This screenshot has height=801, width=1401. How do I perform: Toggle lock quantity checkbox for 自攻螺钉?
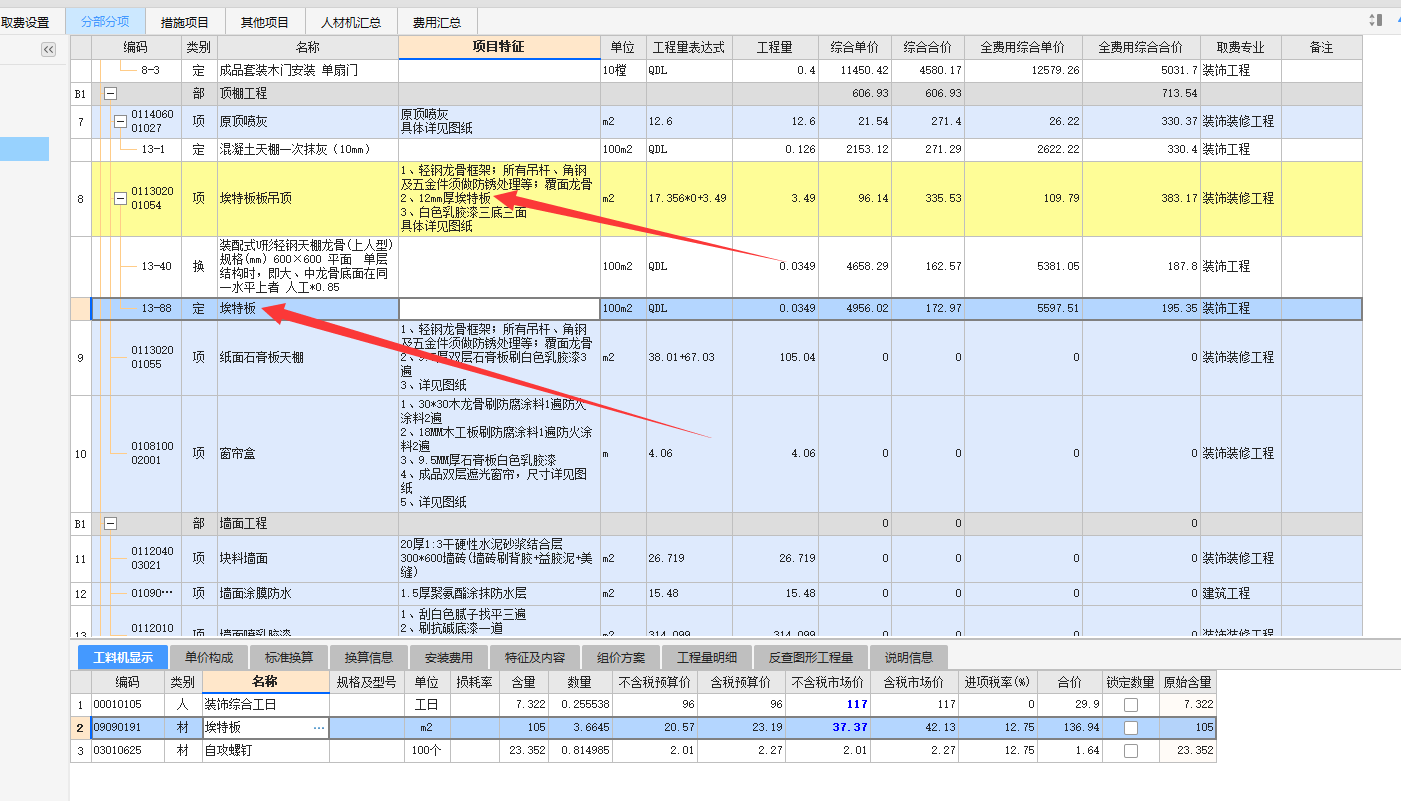1130,751
